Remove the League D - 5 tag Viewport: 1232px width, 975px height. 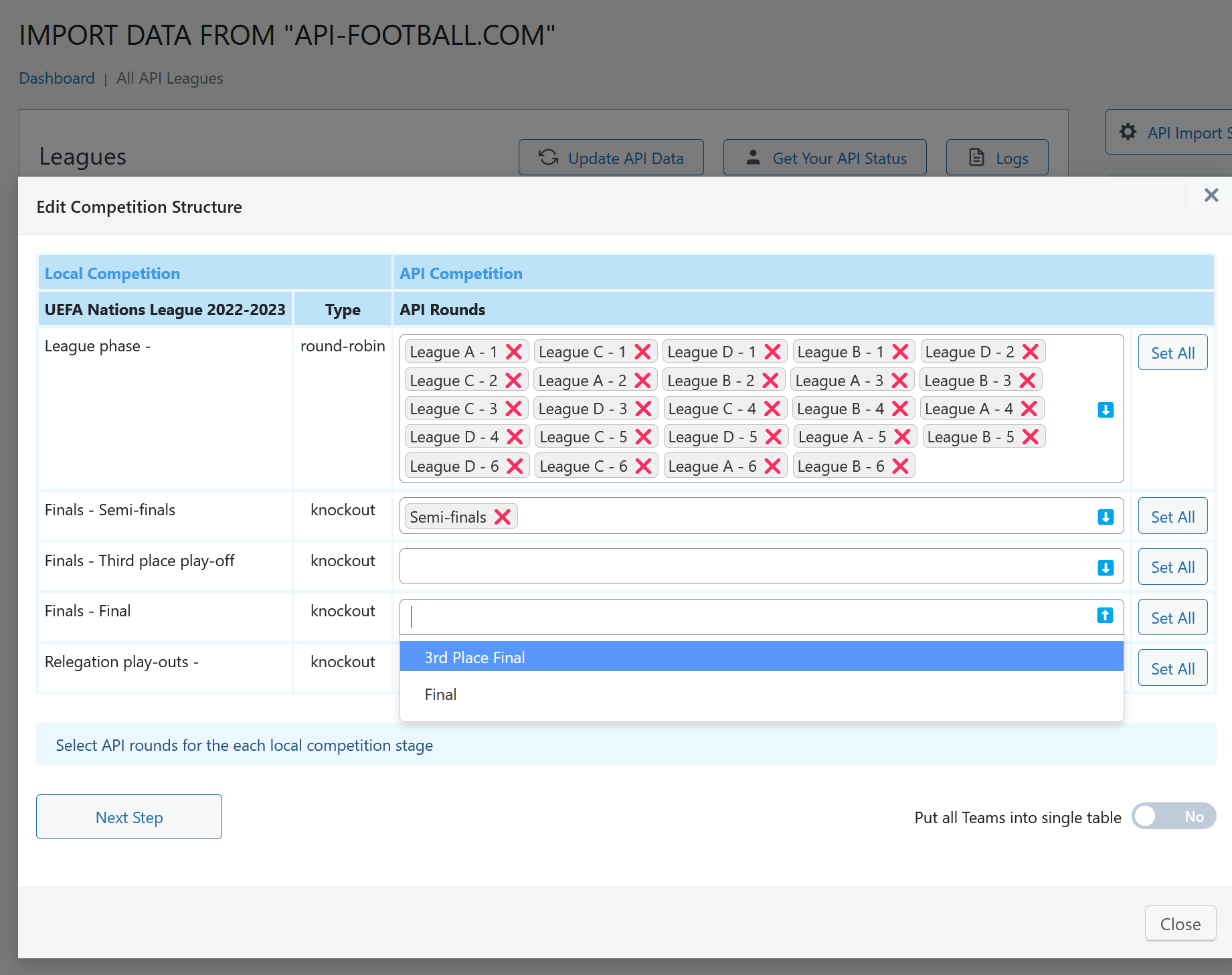pyautogui.click(x=773, y=437)
